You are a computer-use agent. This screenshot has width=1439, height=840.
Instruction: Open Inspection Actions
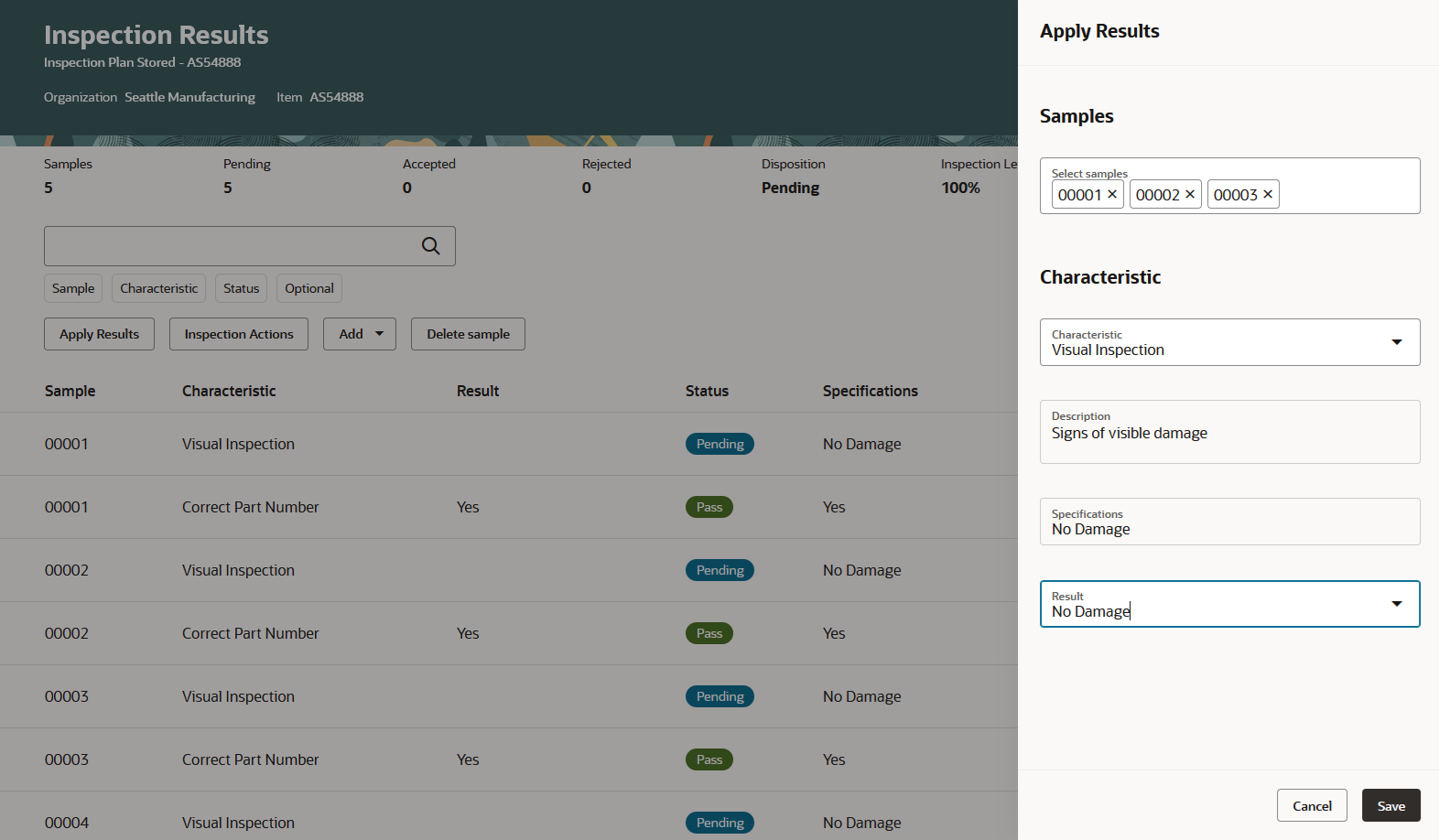click(238, 334)
